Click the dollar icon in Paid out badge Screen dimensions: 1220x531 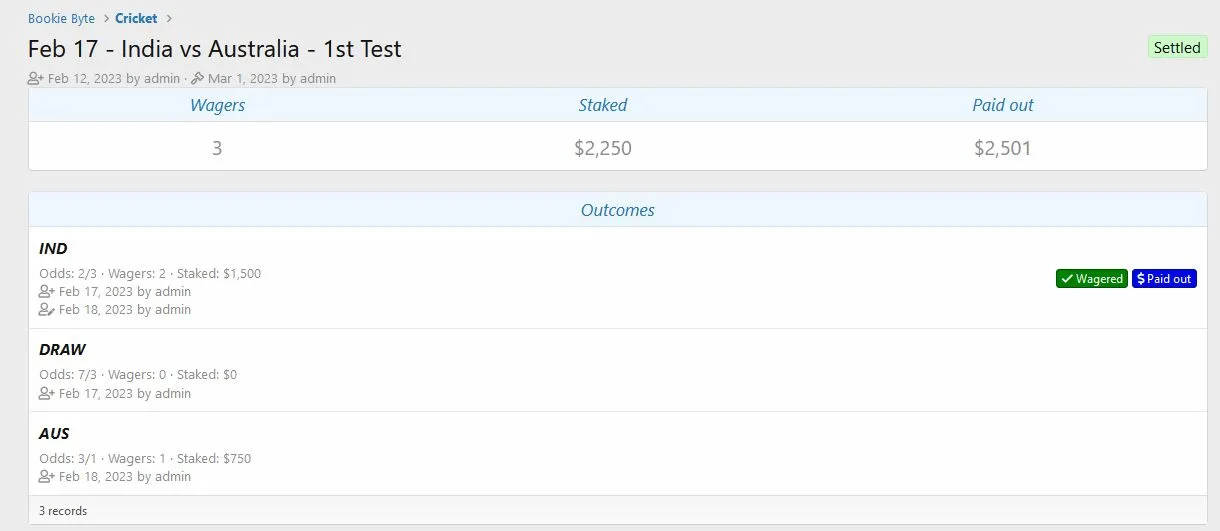pyautogui.click(x=1141, y=279)
